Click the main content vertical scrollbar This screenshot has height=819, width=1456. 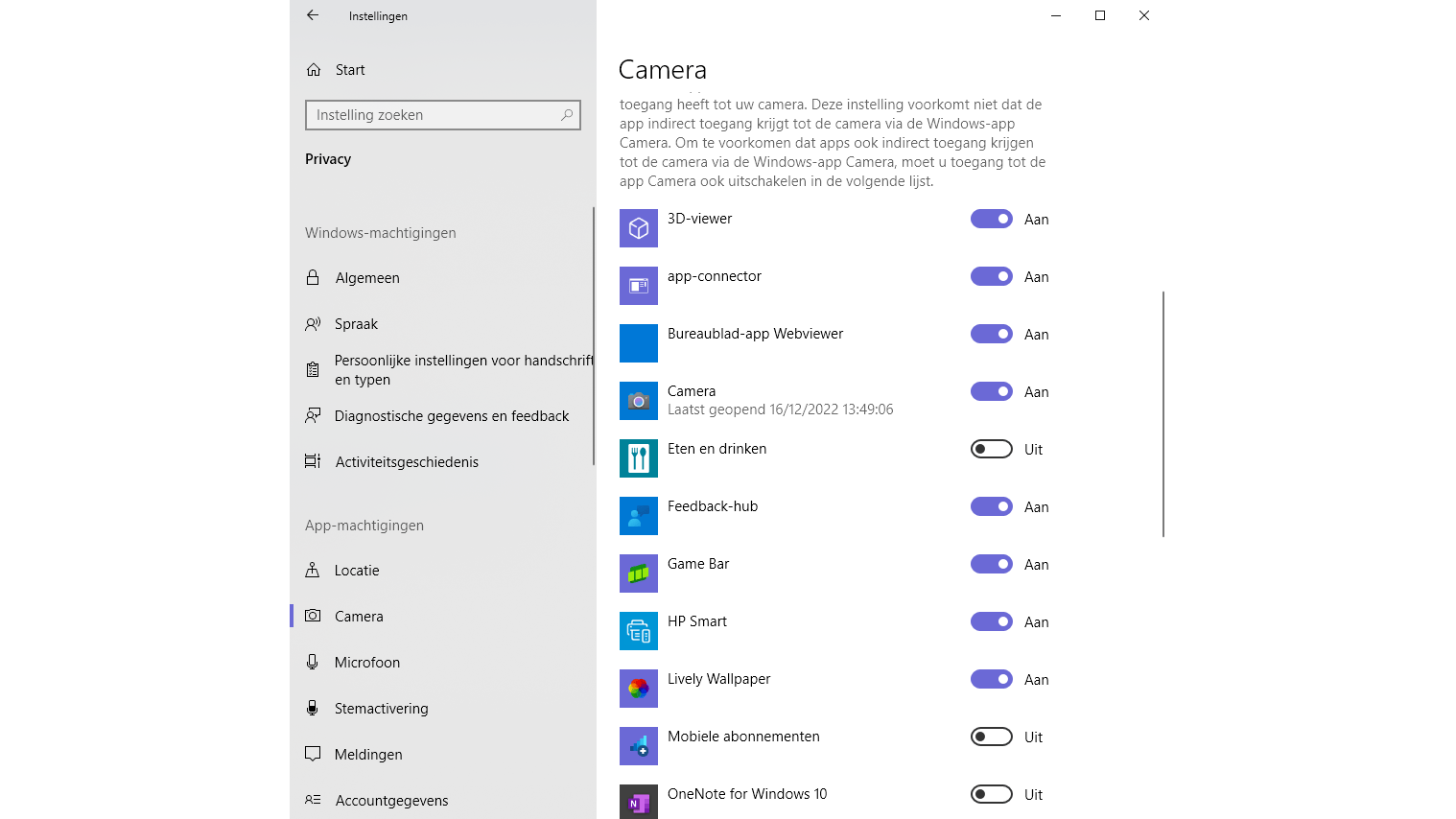[1163, 412]
